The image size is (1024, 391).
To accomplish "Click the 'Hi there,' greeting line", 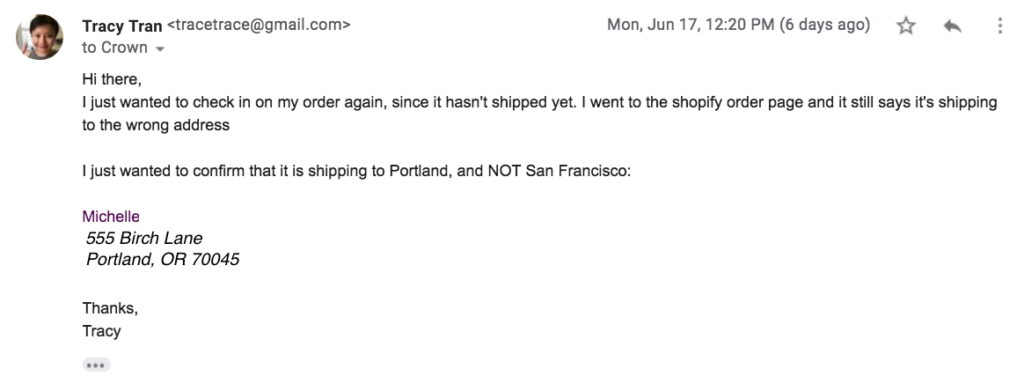I will tap(112, 80).
